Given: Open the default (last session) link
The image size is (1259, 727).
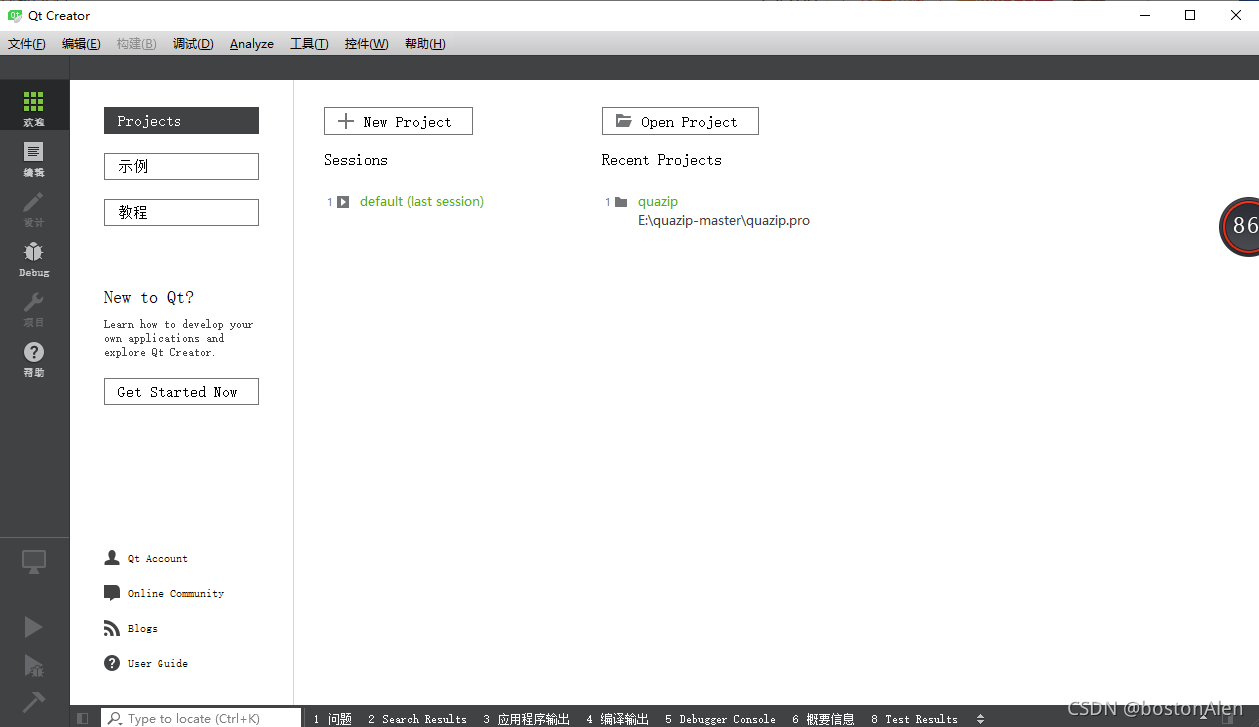Looking at the screenshot, I should coord(422,202).
